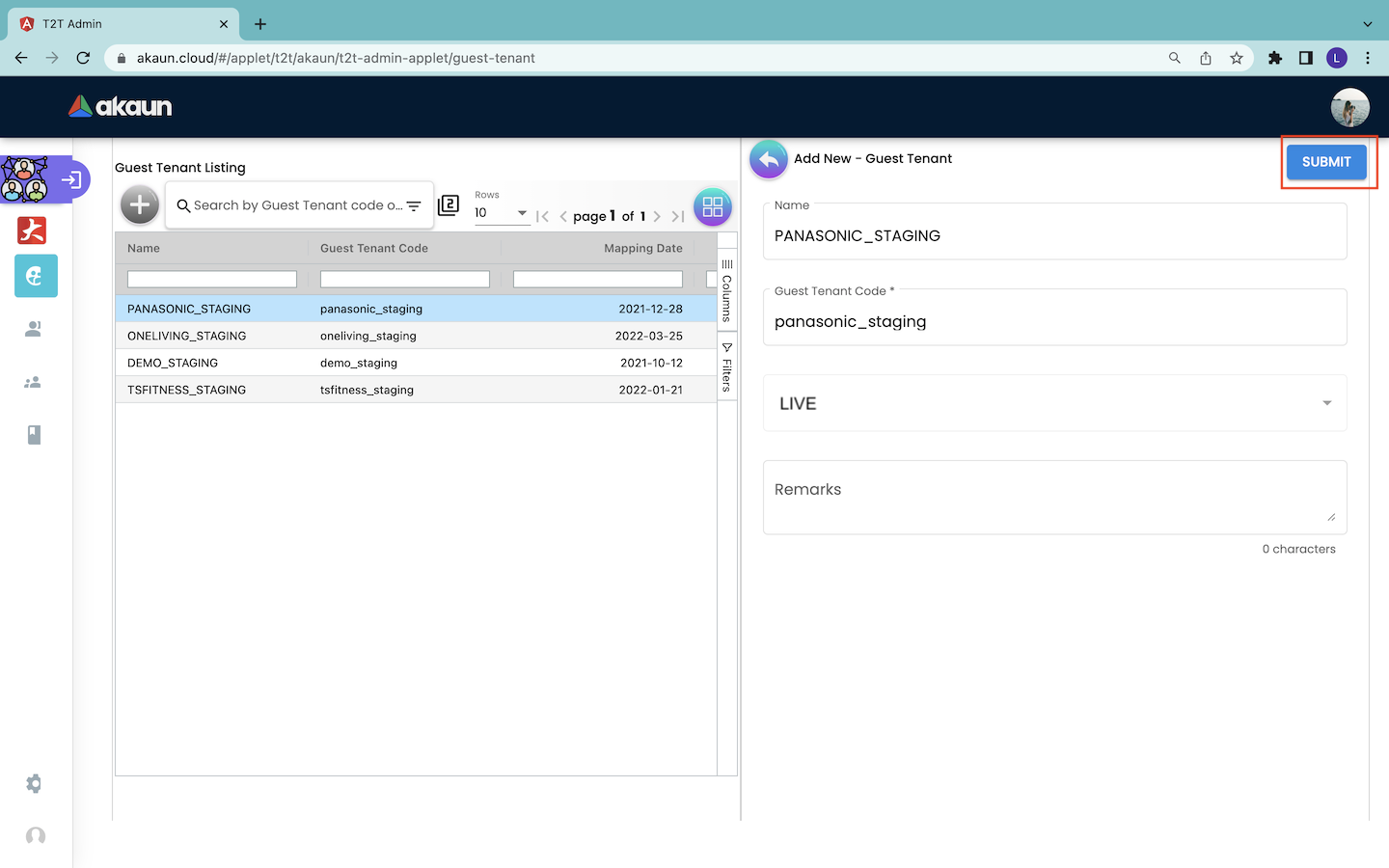1389x868 pixels.
Task: Click the single person sidebar icon
Action: point(34,329)
